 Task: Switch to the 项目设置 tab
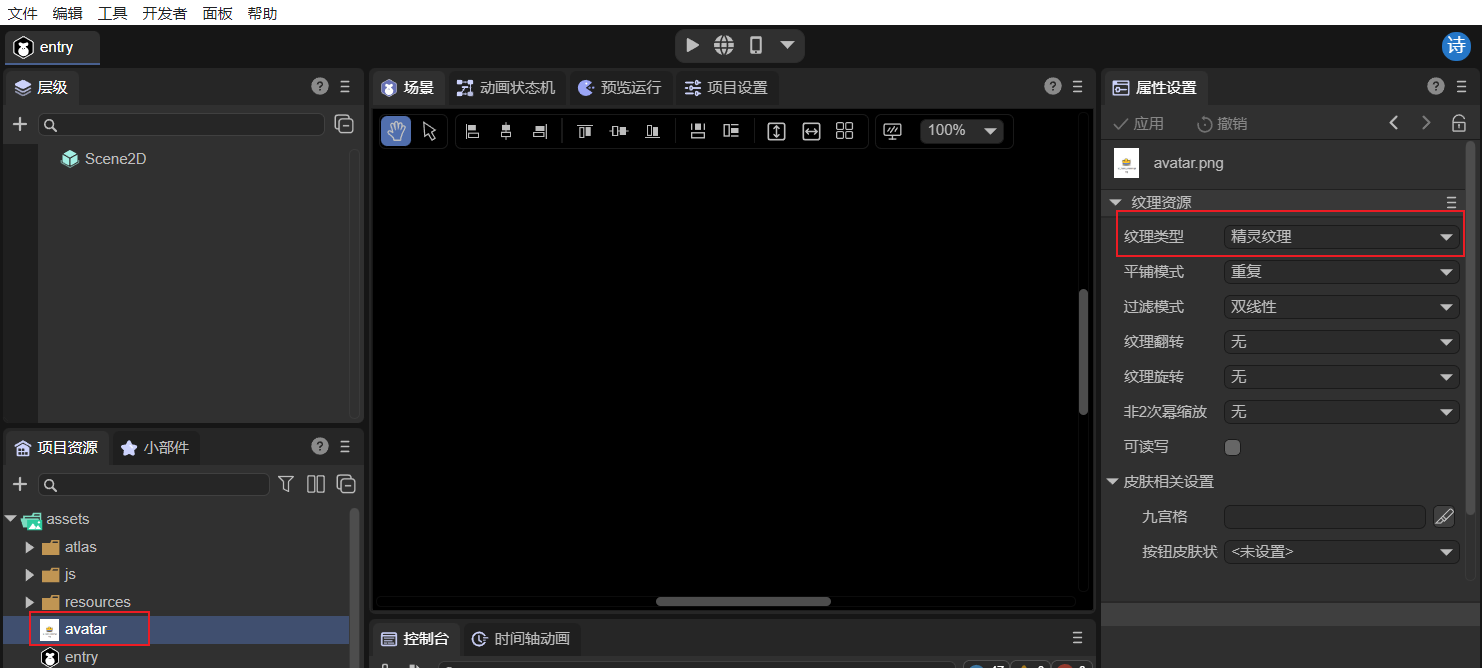pos(726,88)
